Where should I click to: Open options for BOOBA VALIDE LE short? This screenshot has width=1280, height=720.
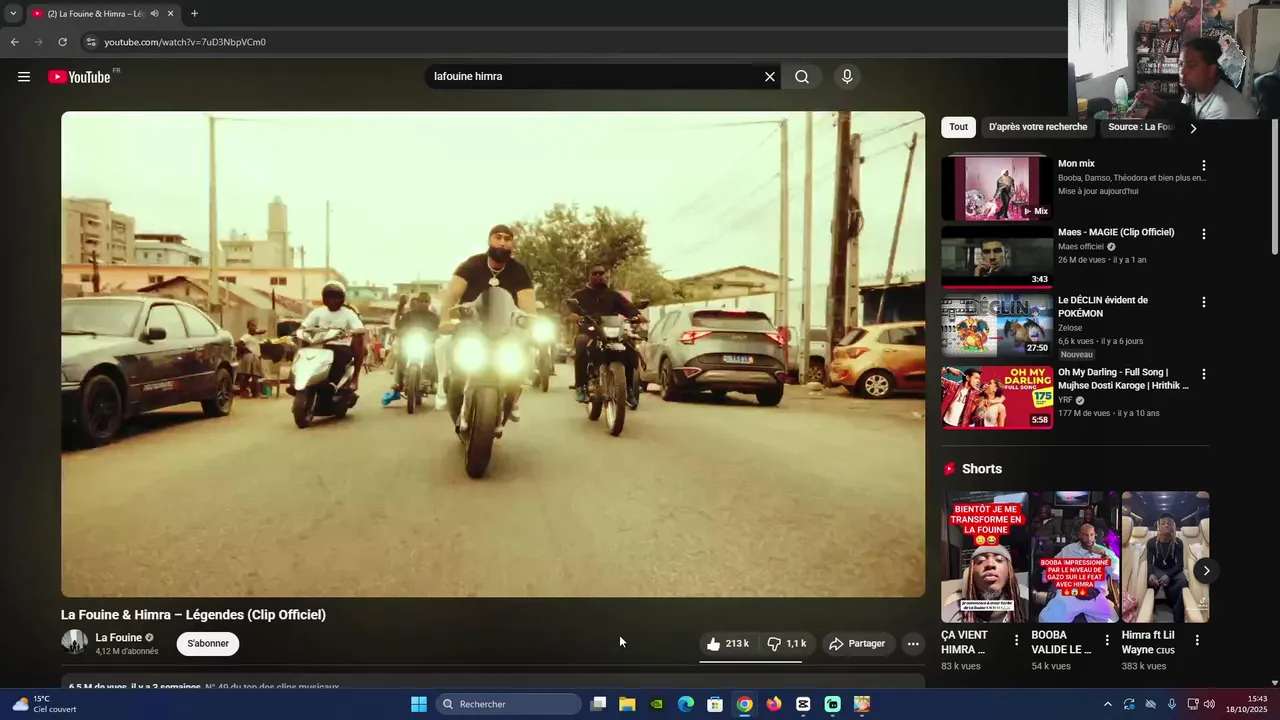(1107, 640)
